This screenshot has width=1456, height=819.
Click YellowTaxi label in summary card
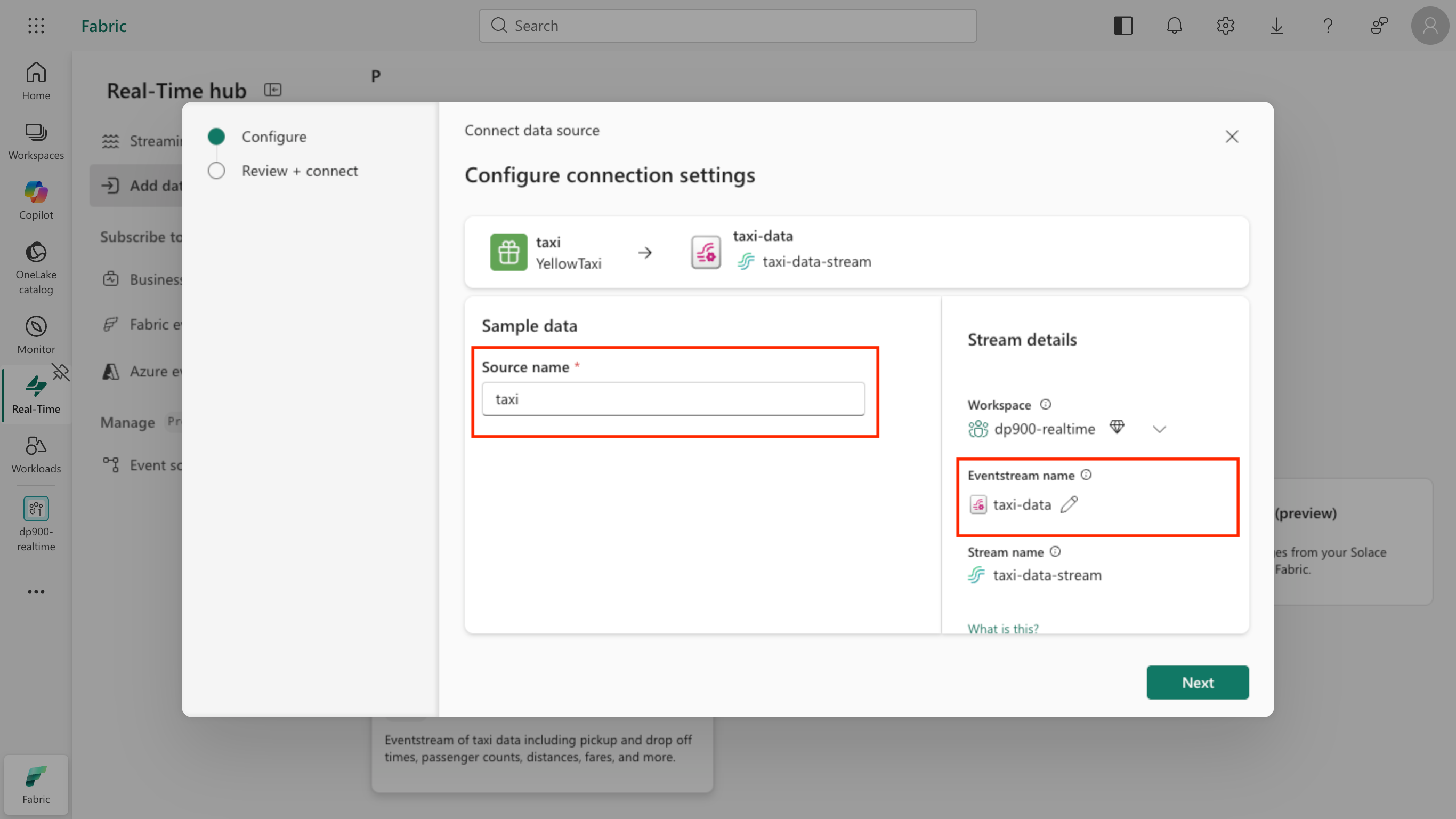point(569,263)
